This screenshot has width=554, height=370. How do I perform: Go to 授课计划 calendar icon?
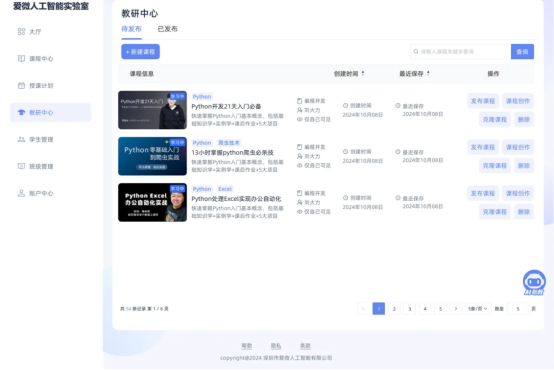22,86
